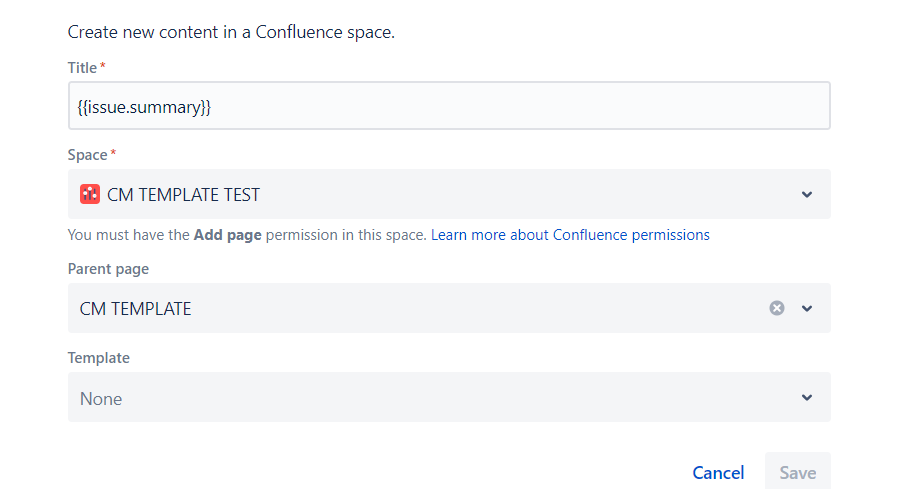The width and height of the screenshot is (910, 489).
Task: Click the Add page bold text
Action: [x=228, y=235]
